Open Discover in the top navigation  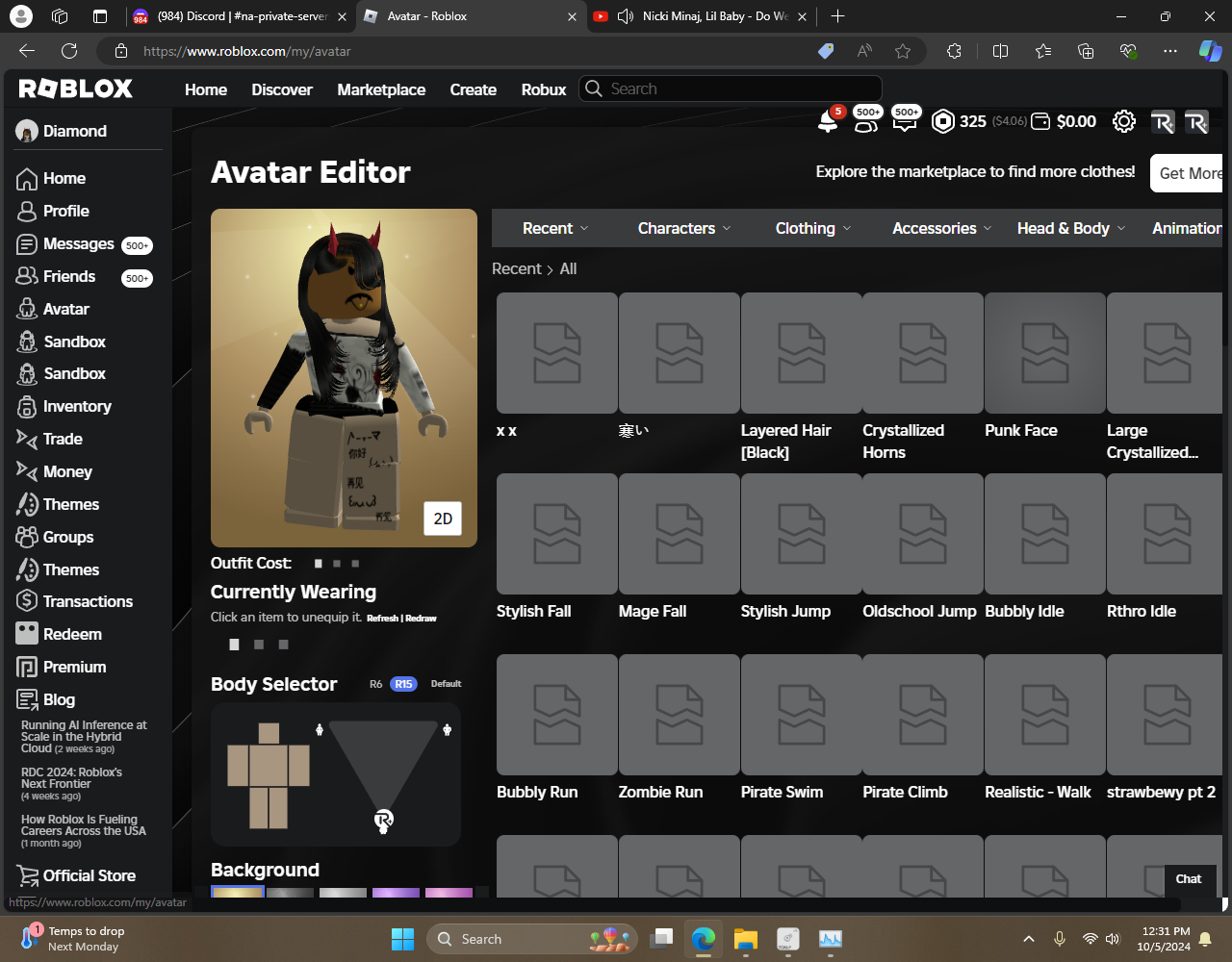click(282, 89)
